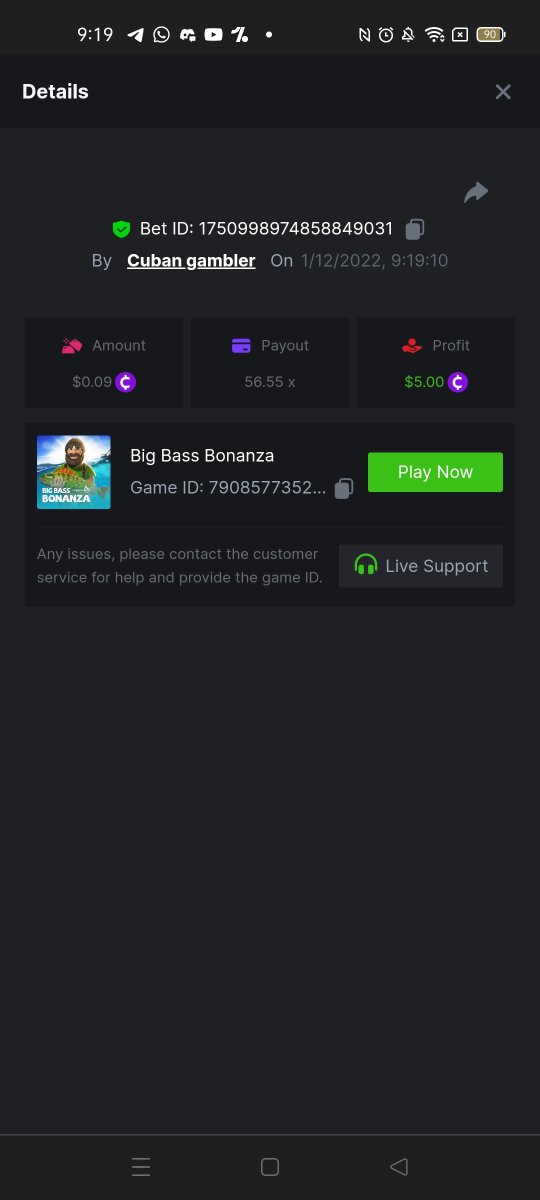Tap the Payout card icon
540x1200 pixels.
click(x=241, y=346)
